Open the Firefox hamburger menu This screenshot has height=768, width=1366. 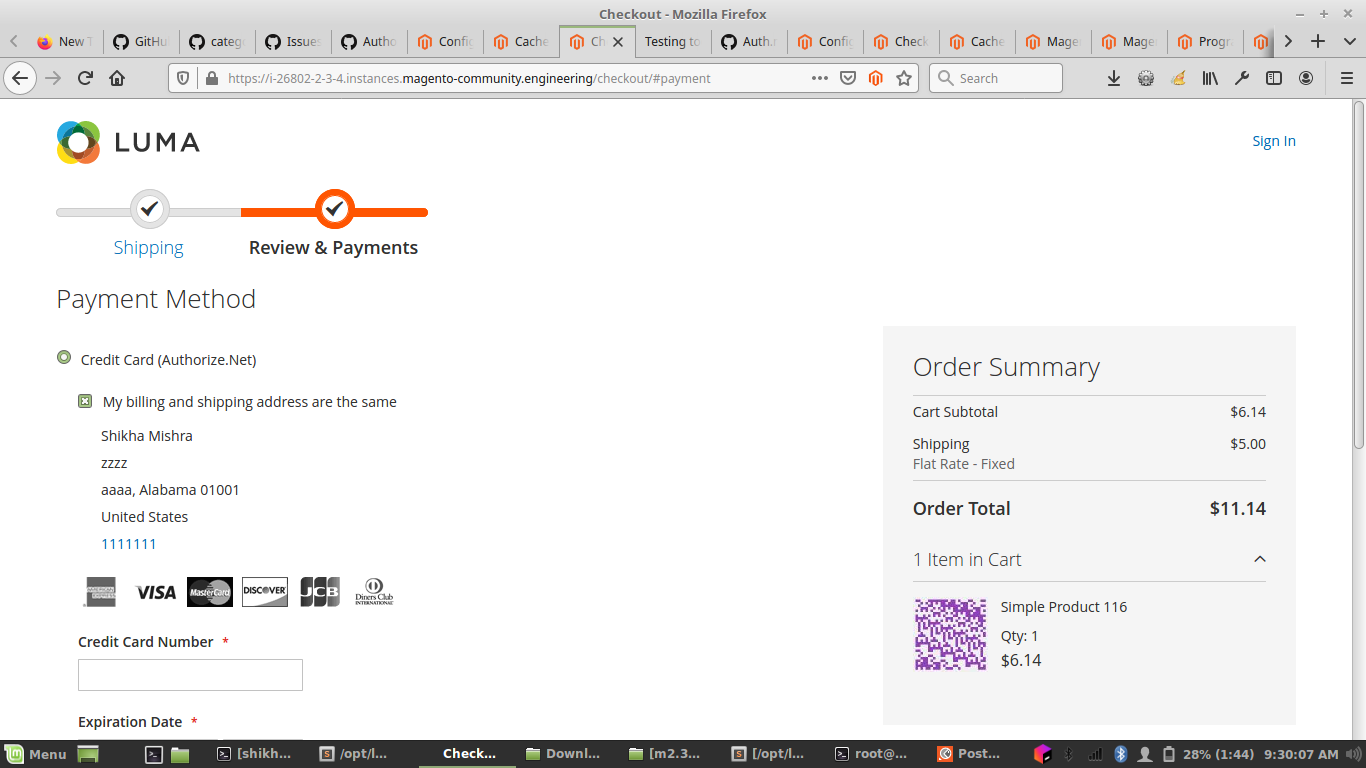click(1346, 78)
